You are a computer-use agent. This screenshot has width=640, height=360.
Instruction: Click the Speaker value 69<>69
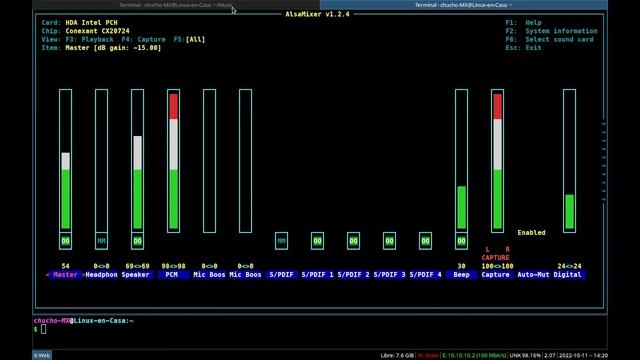point(138,266)
